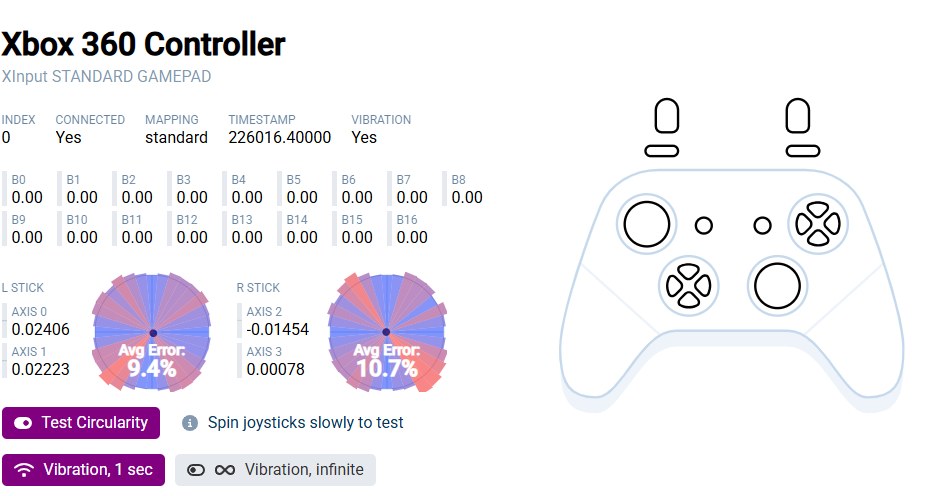This screenshot has height=496, width=933.
Task: Toggle the Test Circularity switch
Action: click(x=81, y=423)
